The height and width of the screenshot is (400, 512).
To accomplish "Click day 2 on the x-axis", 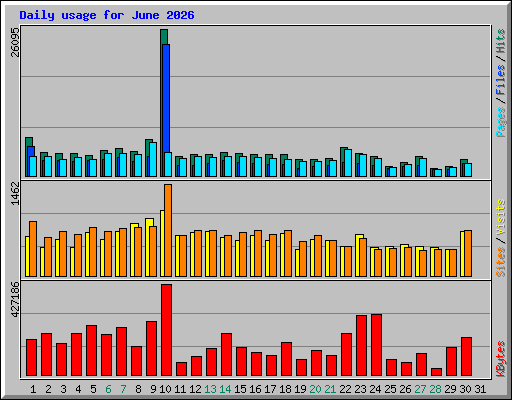I will (x=48, y=389).
